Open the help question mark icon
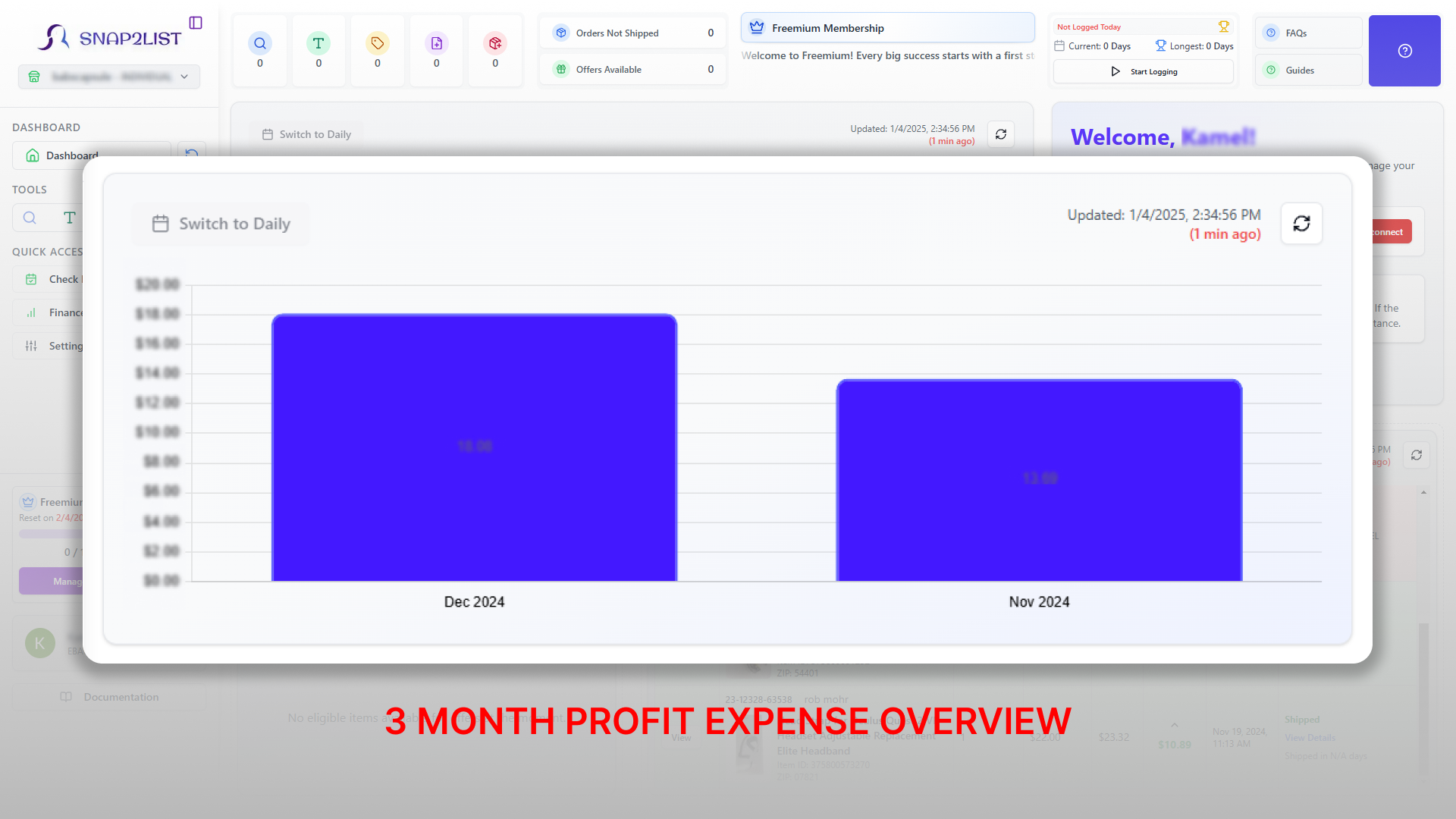 1405,51
